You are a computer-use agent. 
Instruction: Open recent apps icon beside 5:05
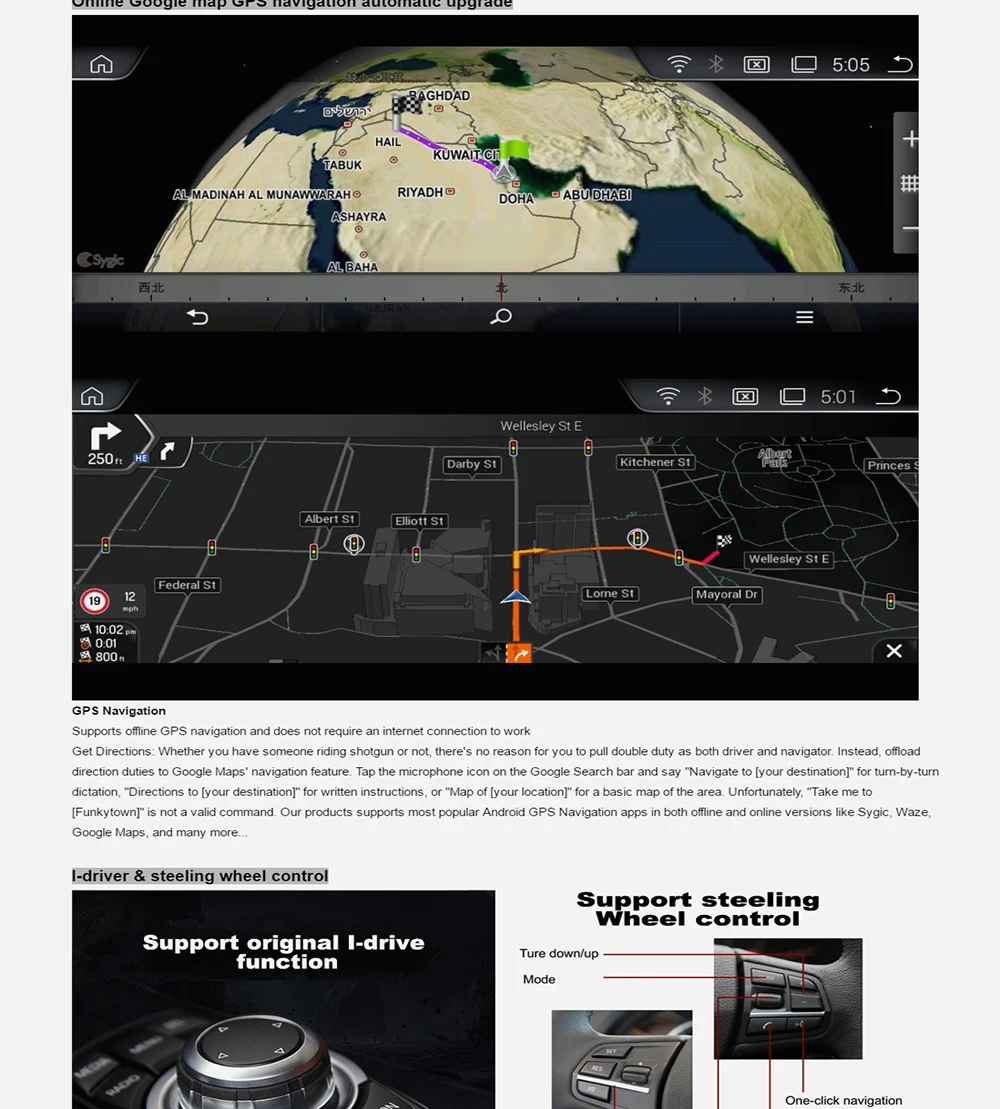click(803, 64)
